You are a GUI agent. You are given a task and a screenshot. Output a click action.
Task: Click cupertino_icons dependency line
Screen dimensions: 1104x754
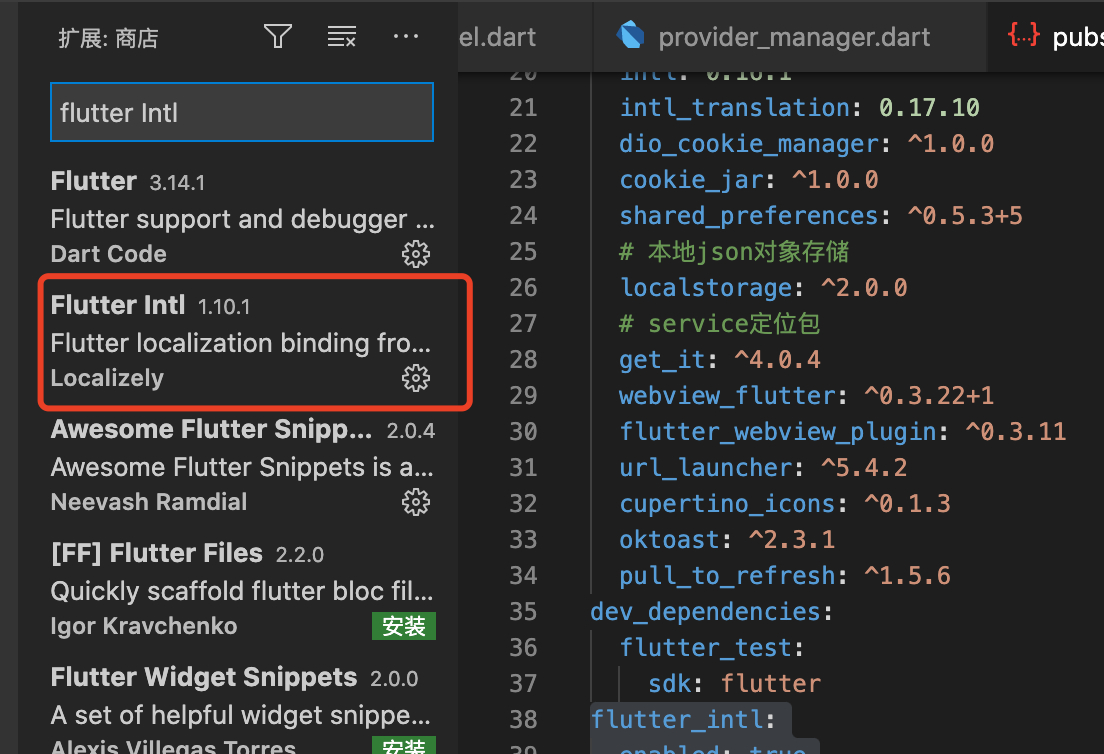(x=785, y=503)
